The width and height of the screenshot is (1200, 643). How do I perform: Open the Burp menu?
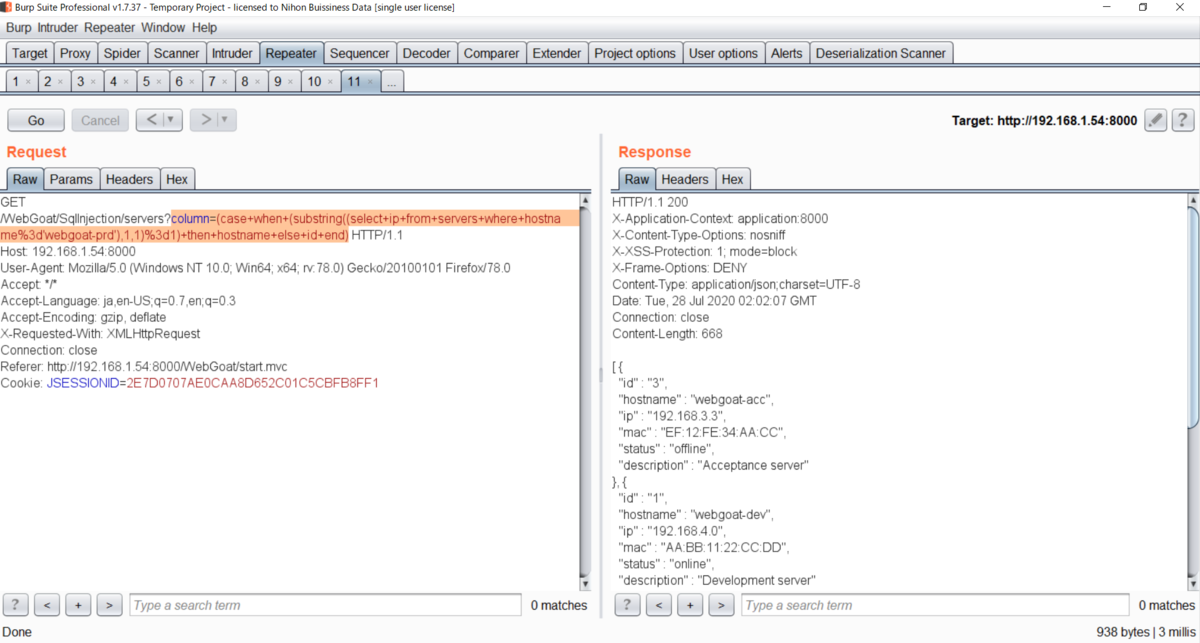[19, 27]
